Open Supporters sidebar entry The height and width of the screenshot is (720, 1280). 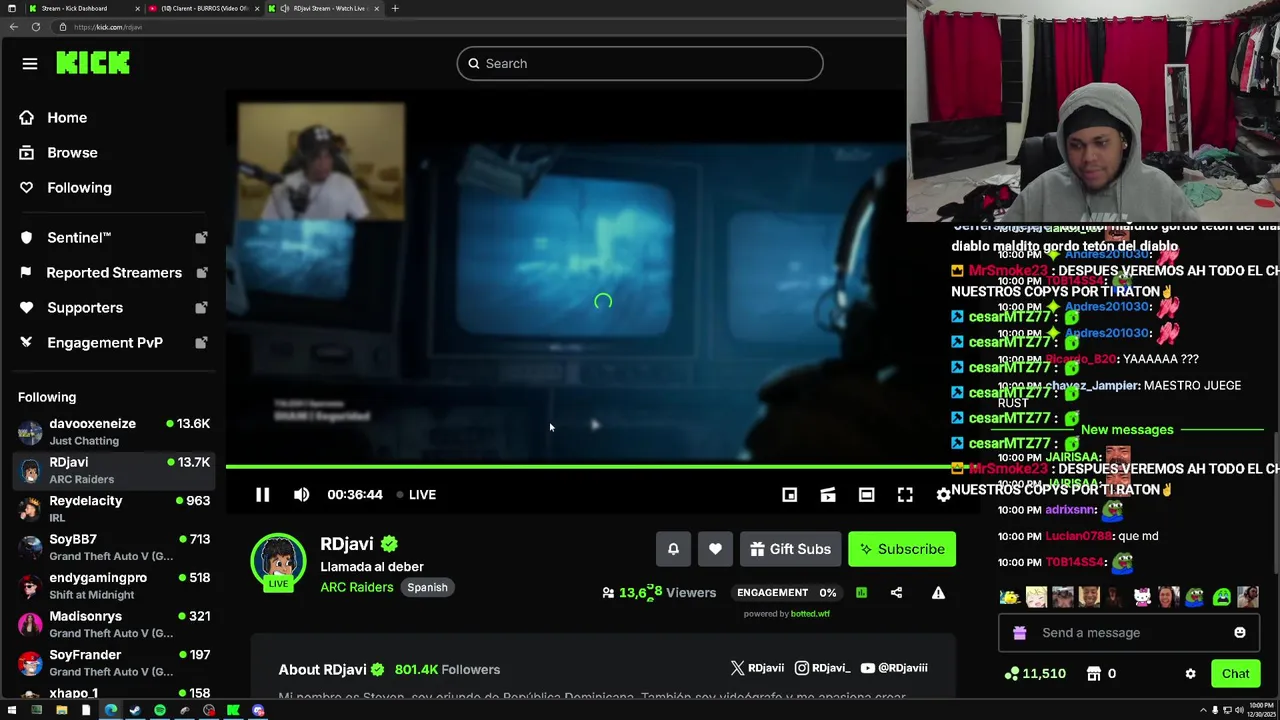[112, 308]
